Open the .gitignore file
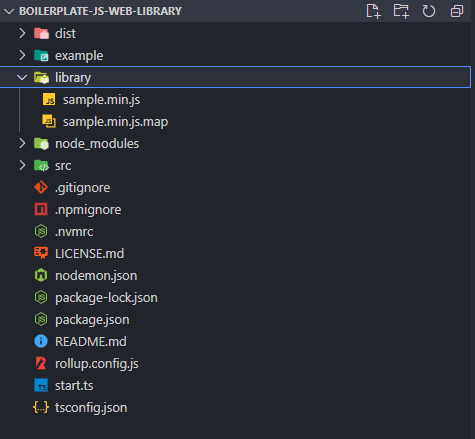The height and width of the screenshot is (439, 475). pos(83,188)
